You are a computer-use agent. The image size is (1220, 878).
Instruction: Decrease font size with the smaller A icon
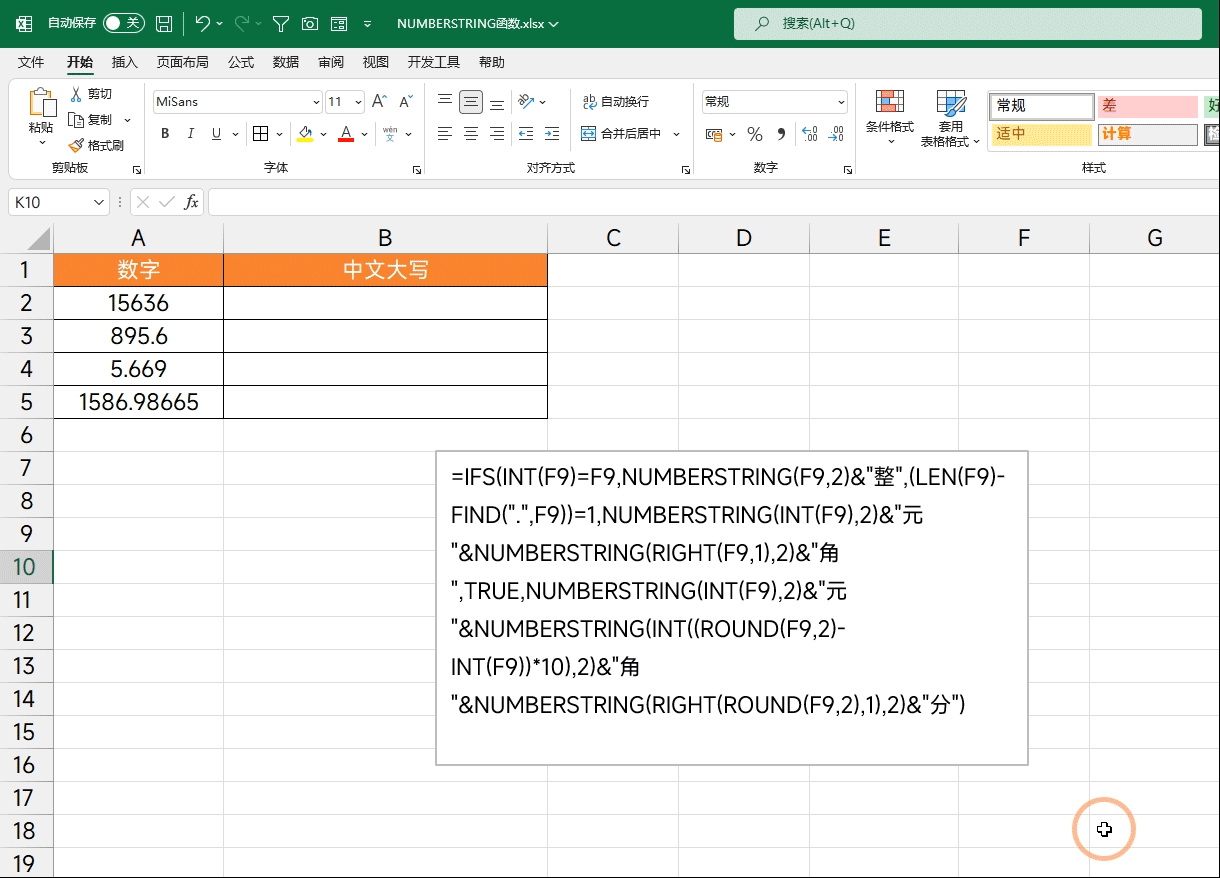click(405, 101)
